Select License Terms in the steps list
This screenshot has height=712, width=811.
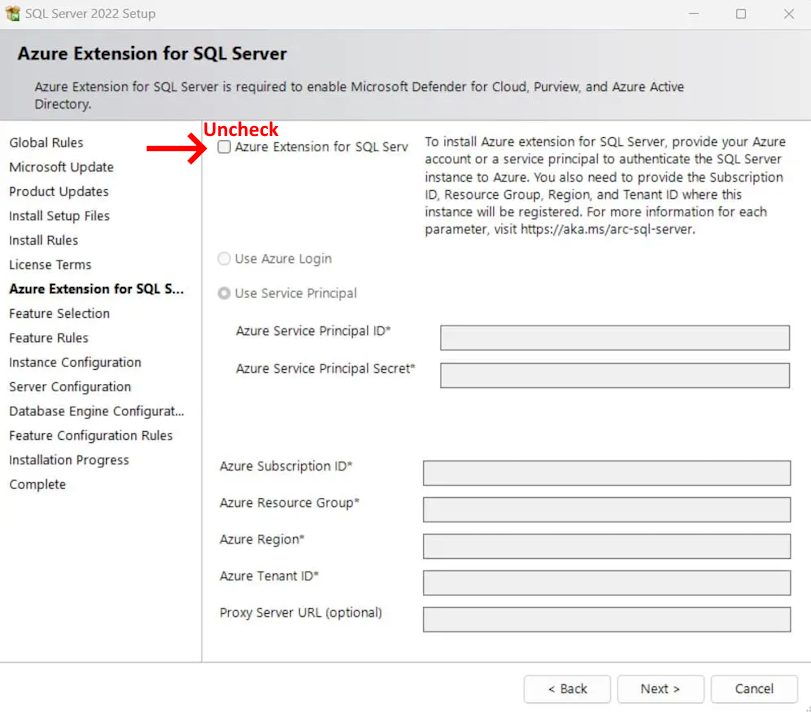coord(50,265)
